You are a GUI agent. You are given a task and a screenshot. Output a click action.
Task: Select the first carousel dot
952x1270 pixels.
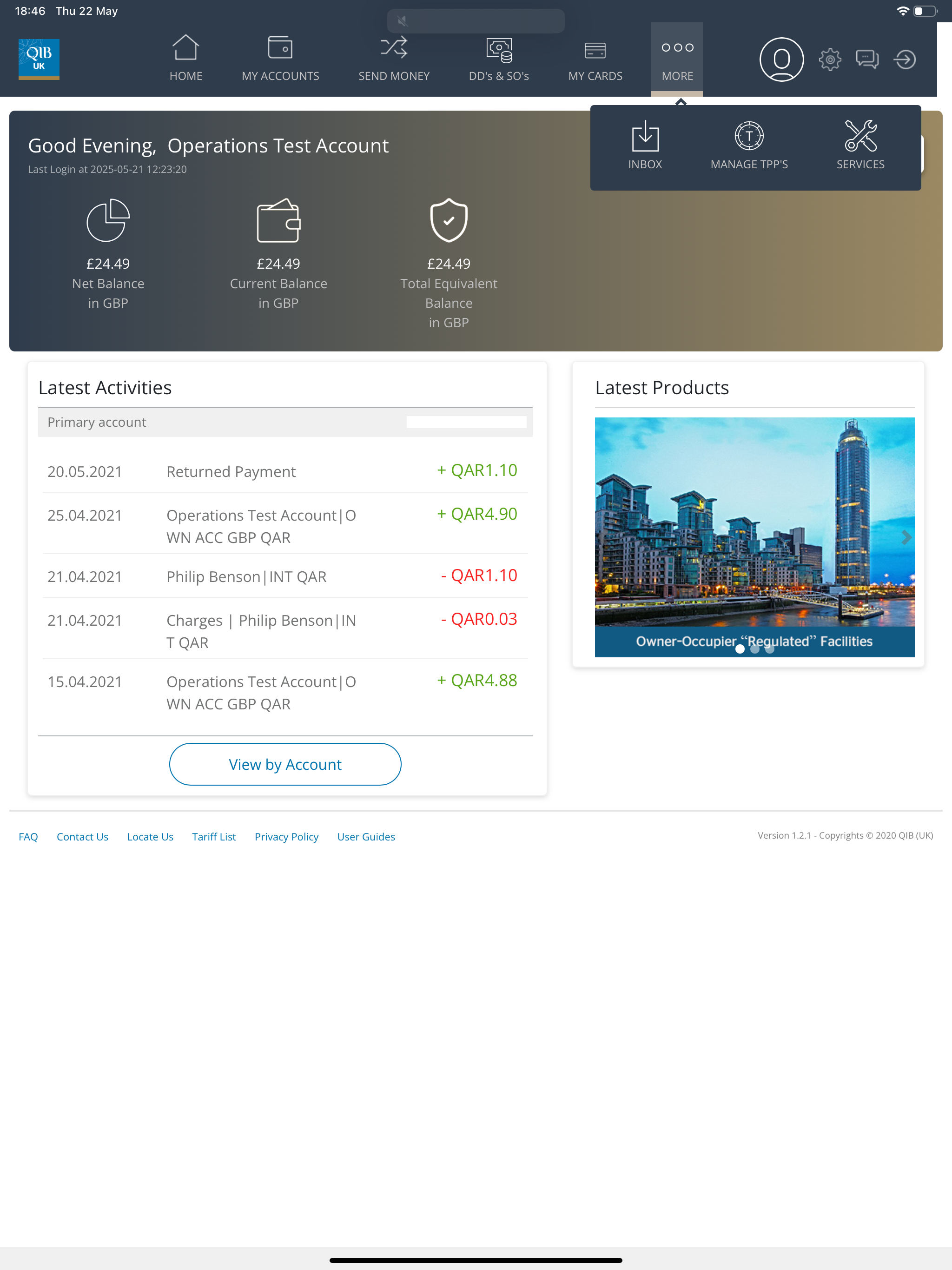740,649
